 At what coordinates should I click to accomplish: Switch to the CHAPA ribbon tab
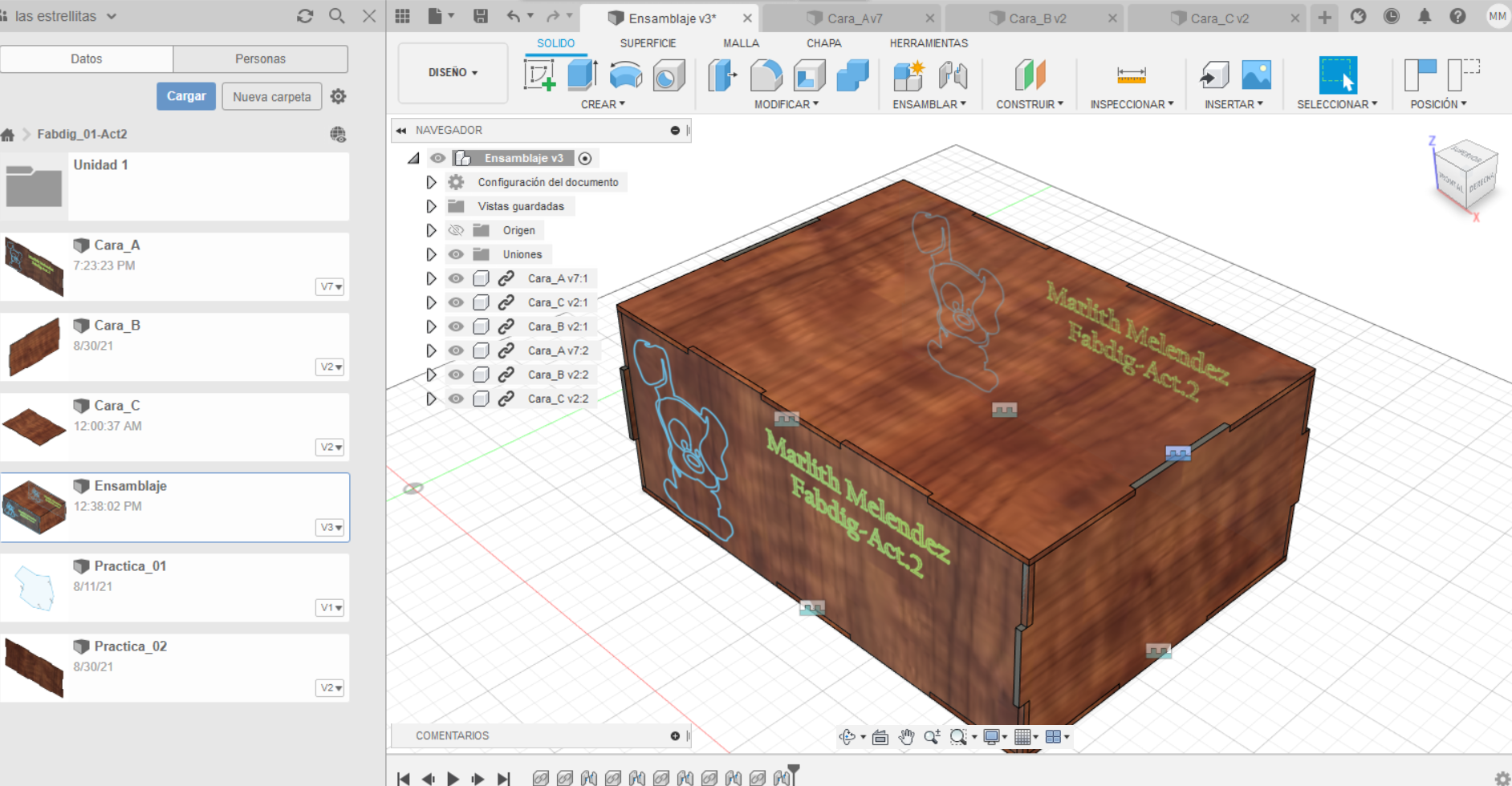click(824, 43)
